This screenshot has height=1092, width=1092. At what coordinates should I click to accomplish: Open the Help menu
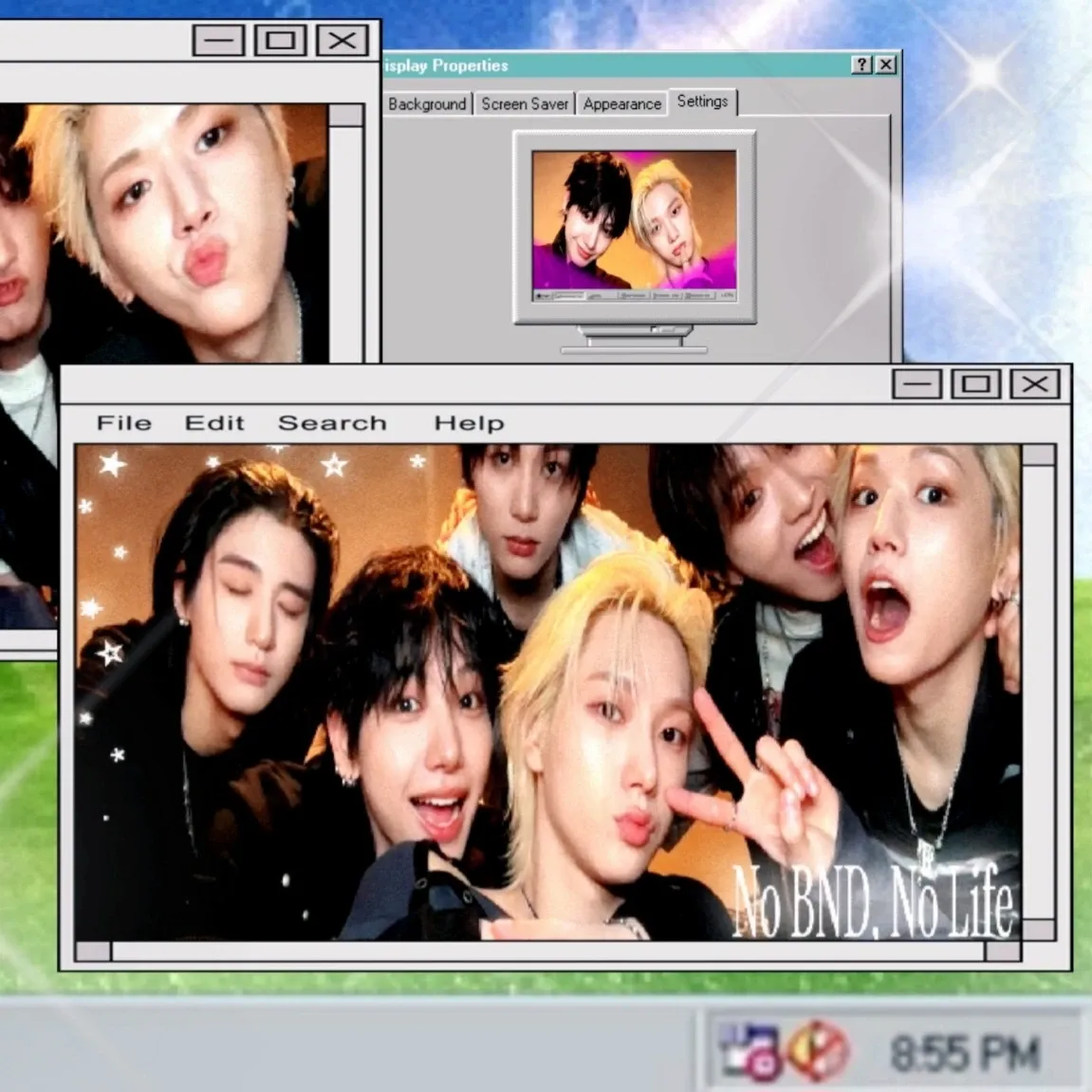[x=470, y=423]
